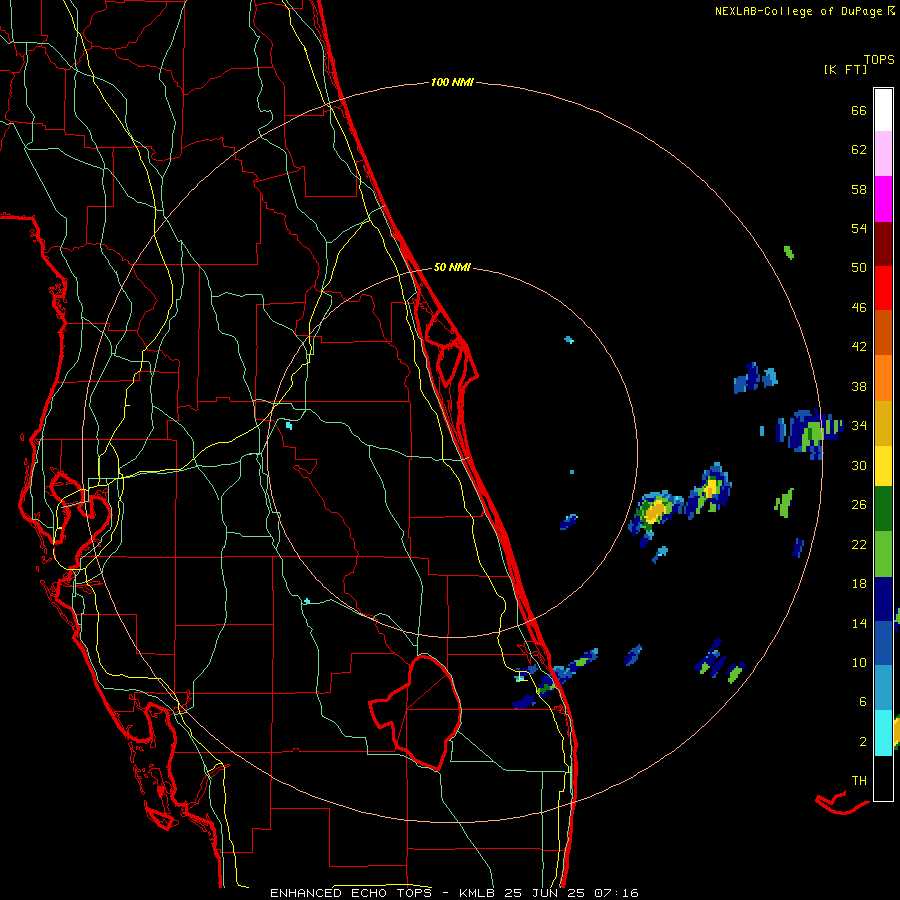
Task: Click the 50 scale label
Action: tap(859, 268)
